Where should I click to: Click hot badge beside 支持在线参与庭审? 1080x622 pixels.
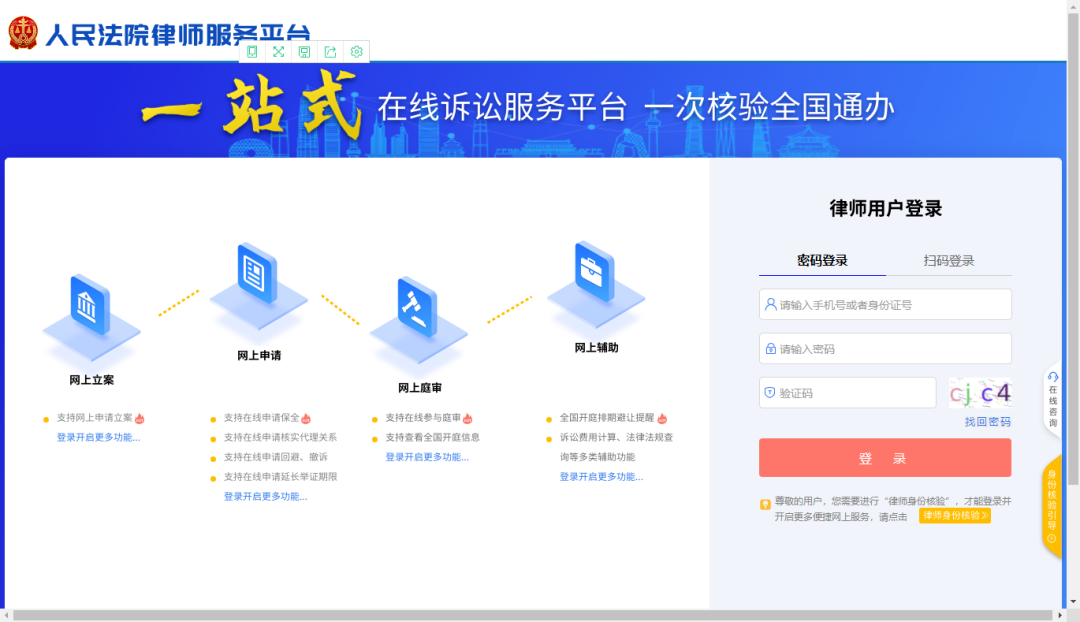468,418
